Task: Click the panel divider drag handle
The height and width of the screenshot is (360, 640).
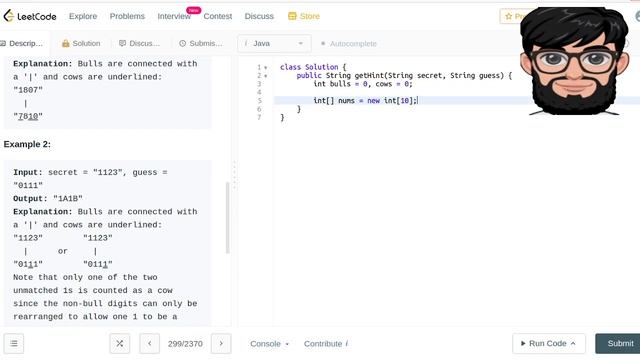Action: (x=234, y=176)
